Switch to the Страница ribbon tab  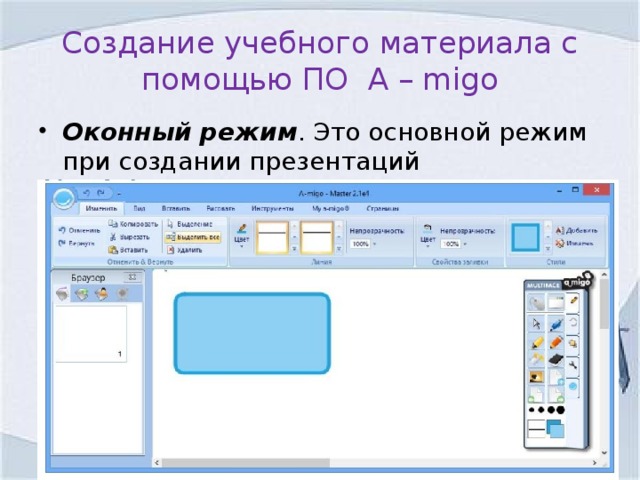click(x=382, y=209)
